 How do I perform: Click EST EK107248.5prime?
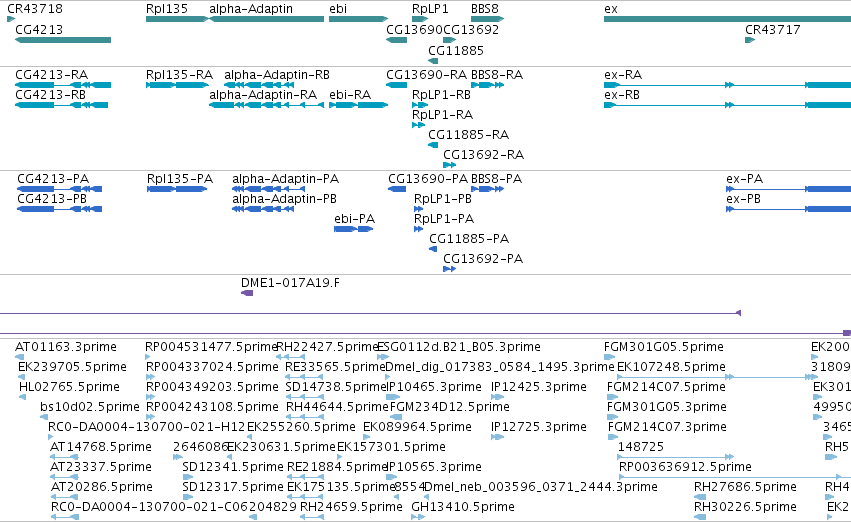671,367
